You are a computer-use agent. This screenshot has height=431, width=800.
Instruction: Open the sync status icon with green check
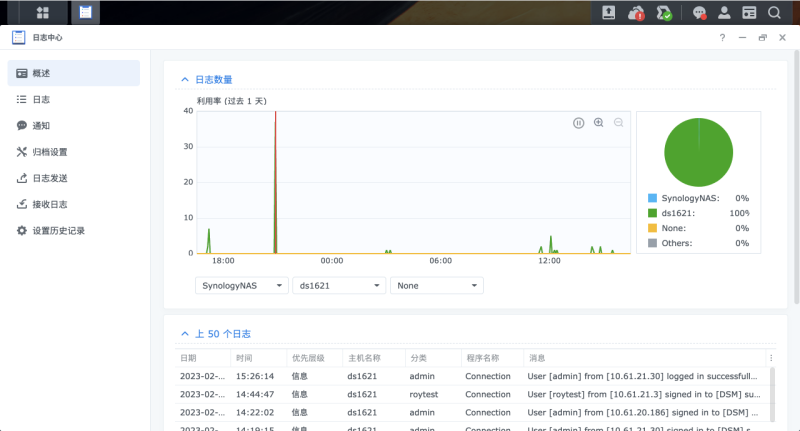(x=664, y=13)
